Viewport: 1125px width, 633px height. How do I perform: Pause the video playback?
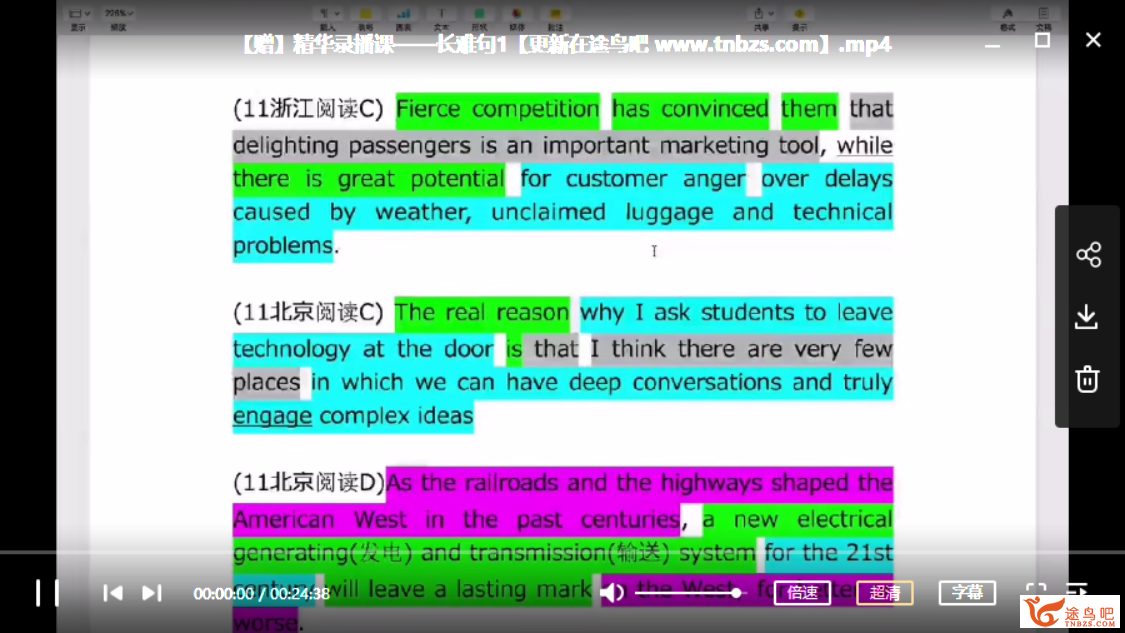[47, 593]
